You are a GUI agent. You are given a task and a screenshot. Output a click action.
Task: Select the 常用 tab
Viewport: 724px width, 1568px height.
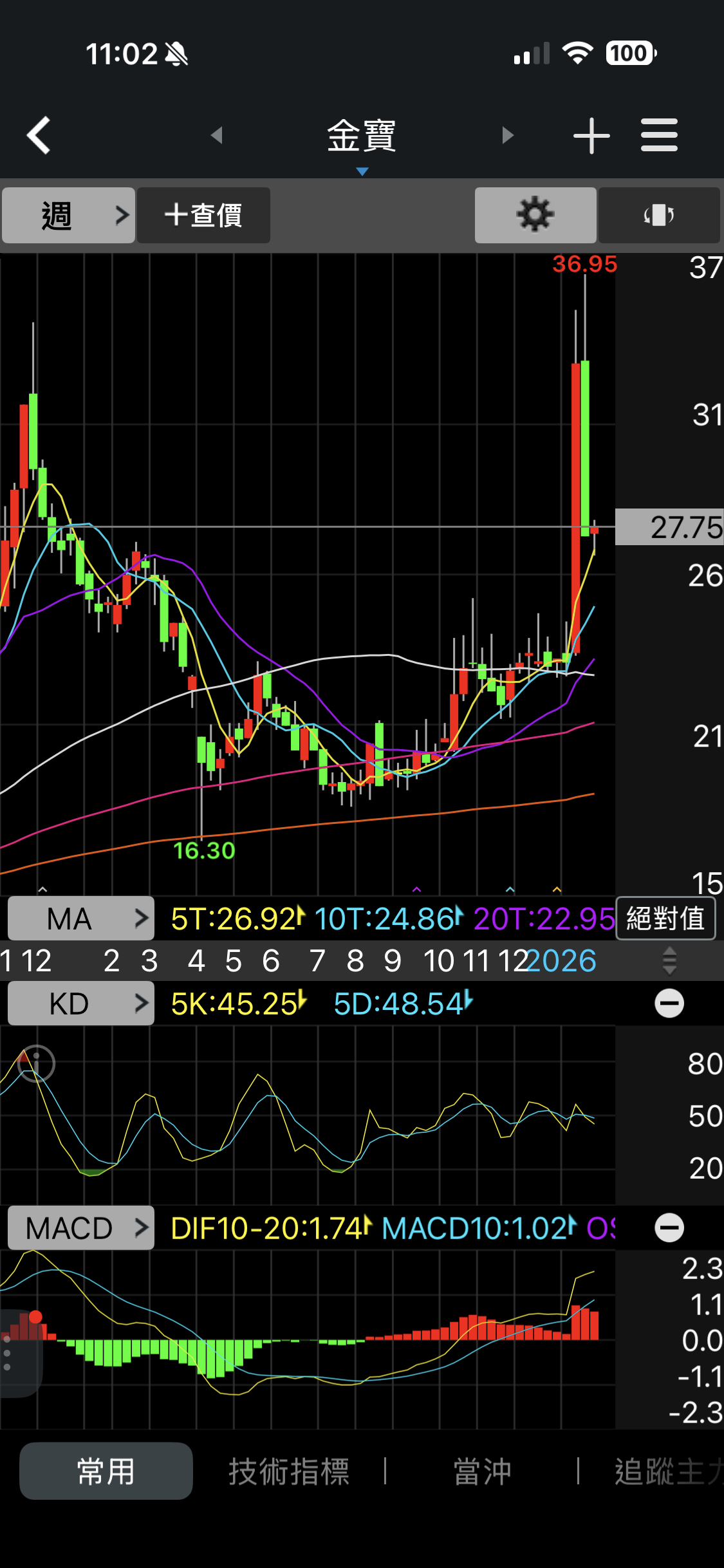coord(106,1471)
